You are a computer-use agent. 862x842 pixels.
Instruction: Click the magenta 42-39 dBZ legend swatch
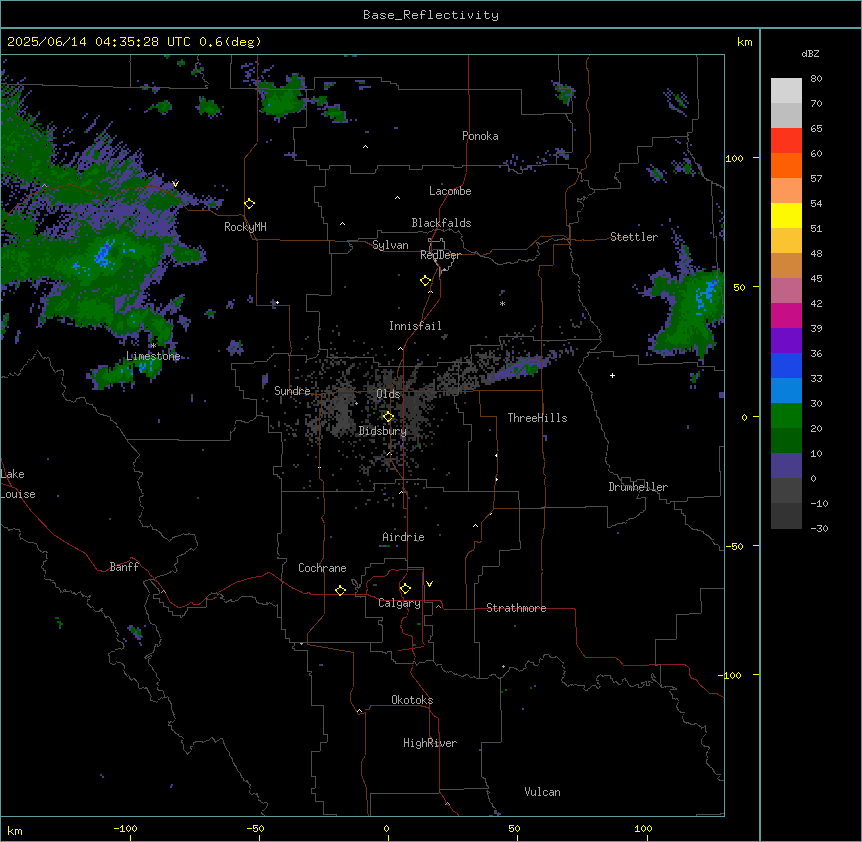(x=786, y=315)
